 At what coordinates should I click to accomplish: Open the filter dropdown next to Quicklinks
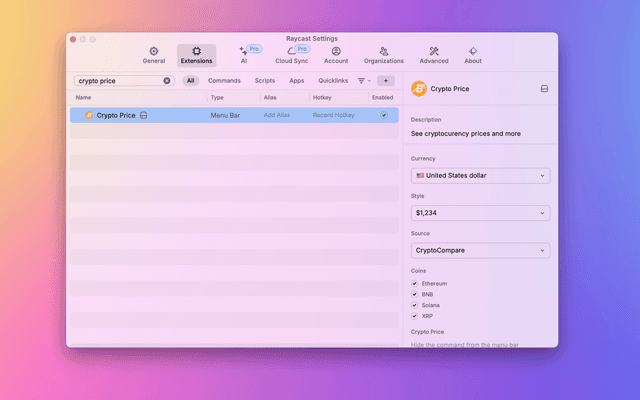[x=364, y=80]
